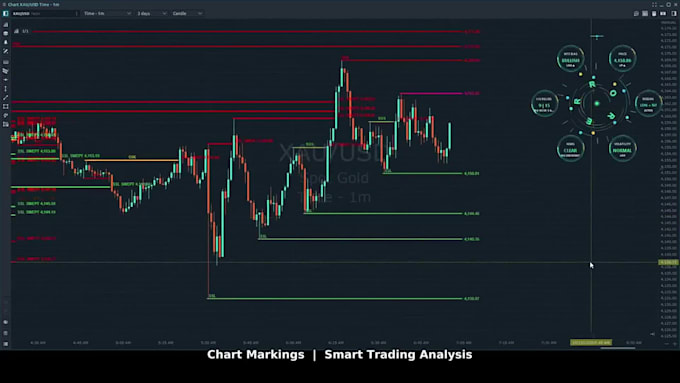Expand the indicator legend icon next to 1/1

[x=16, y=31]
